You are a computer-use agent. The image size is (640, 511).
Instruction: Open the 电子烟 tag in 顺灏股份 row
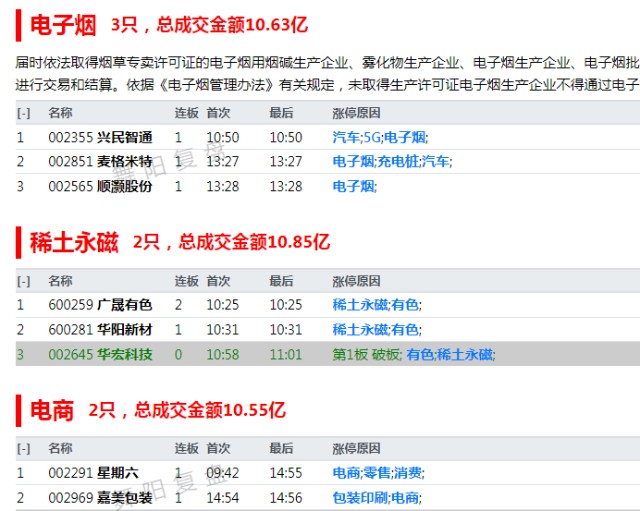353,187
